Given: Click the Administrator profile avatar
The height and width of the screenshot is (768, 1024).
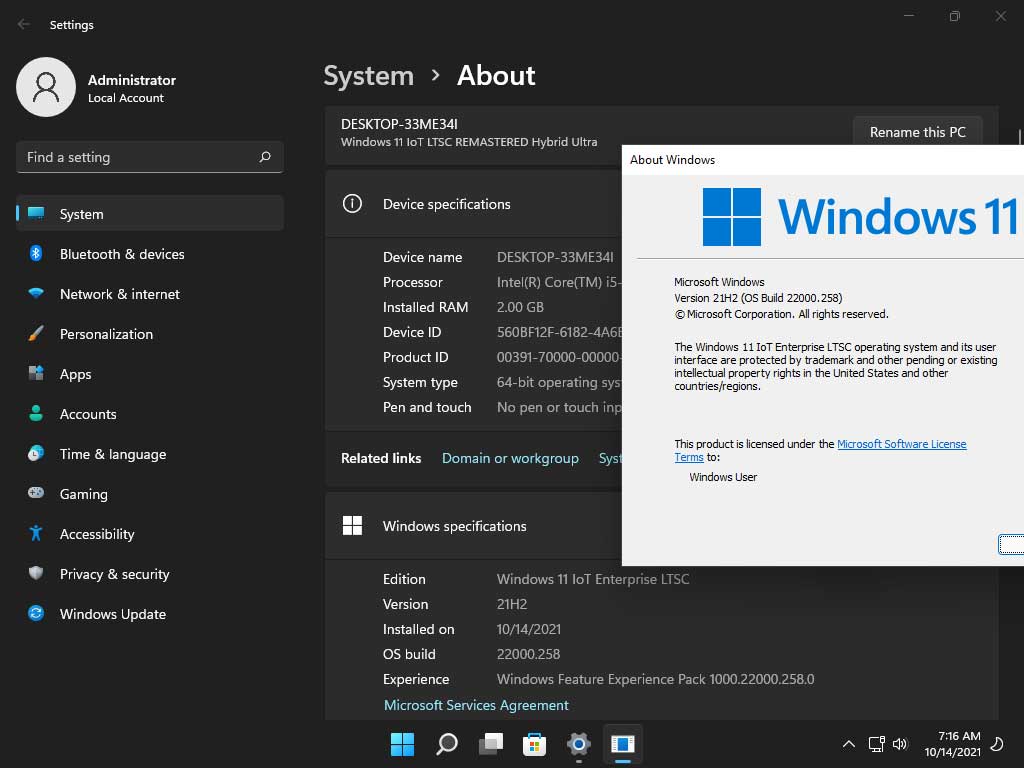Looking at the screenshot, I should [x=46, y=87].
